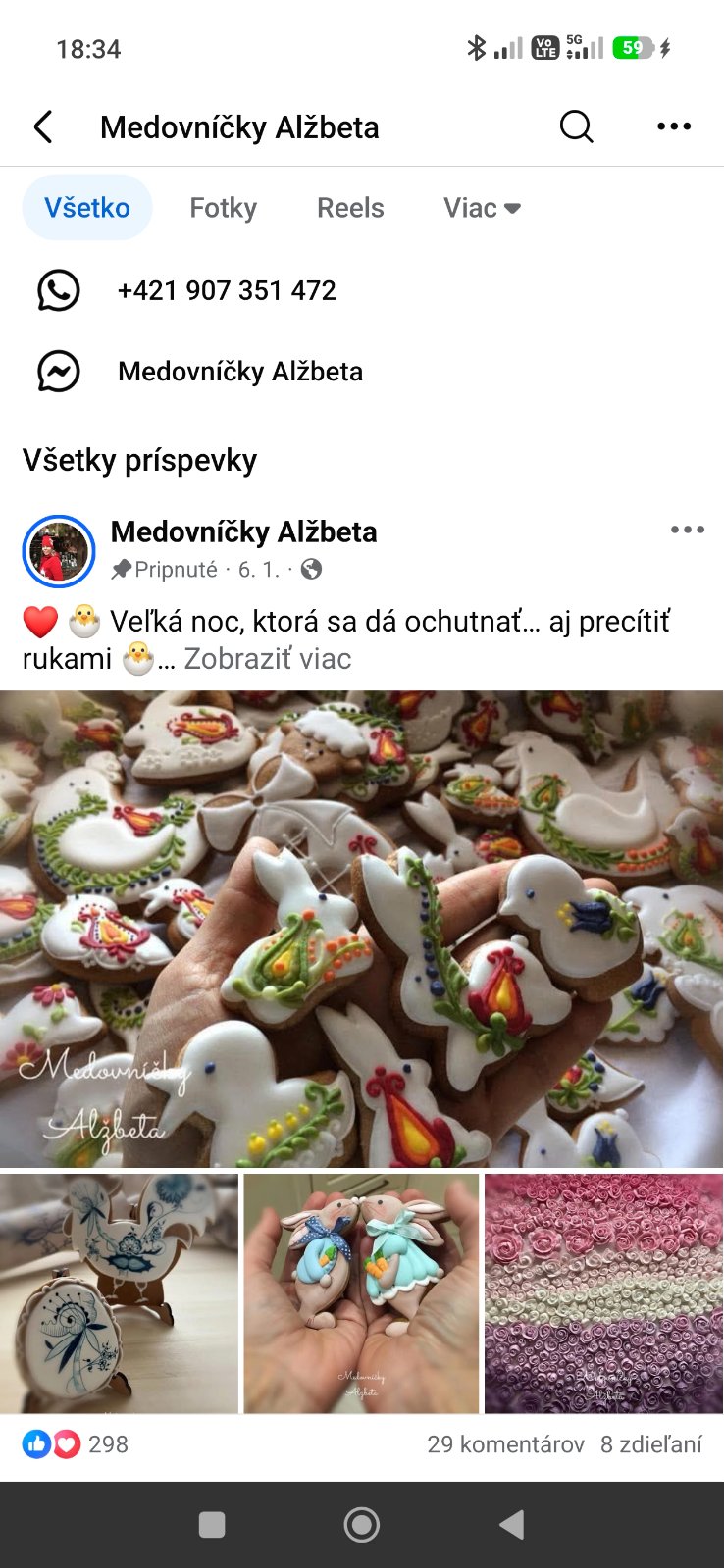Expand the Viac dropdown
The height and width of the screenshot is (1568, 724).
tap(482, 208)
